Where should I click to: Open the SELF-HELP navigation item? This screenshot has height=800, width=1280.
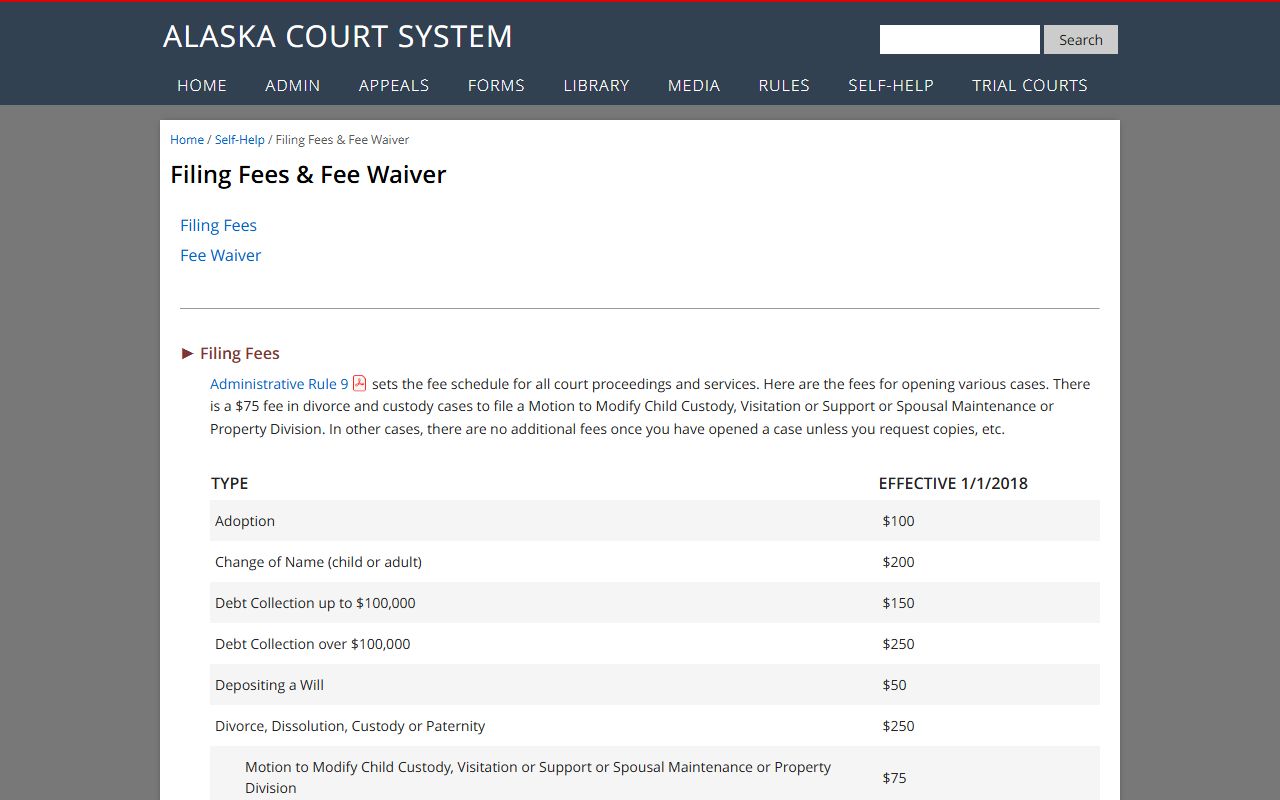point(891,85)
